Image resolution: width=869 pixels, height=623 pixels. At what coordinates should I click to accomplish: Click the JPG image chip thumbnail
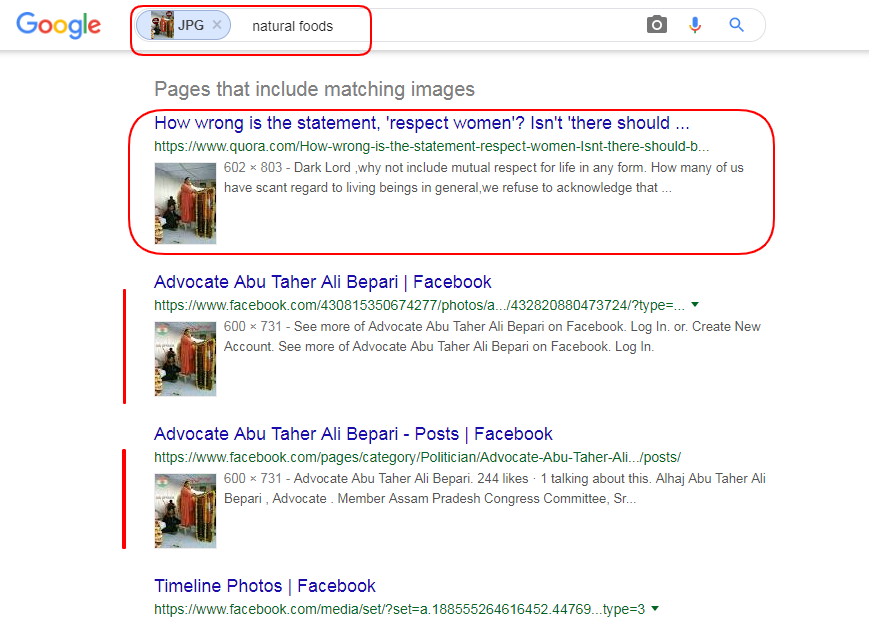(162, 25)
